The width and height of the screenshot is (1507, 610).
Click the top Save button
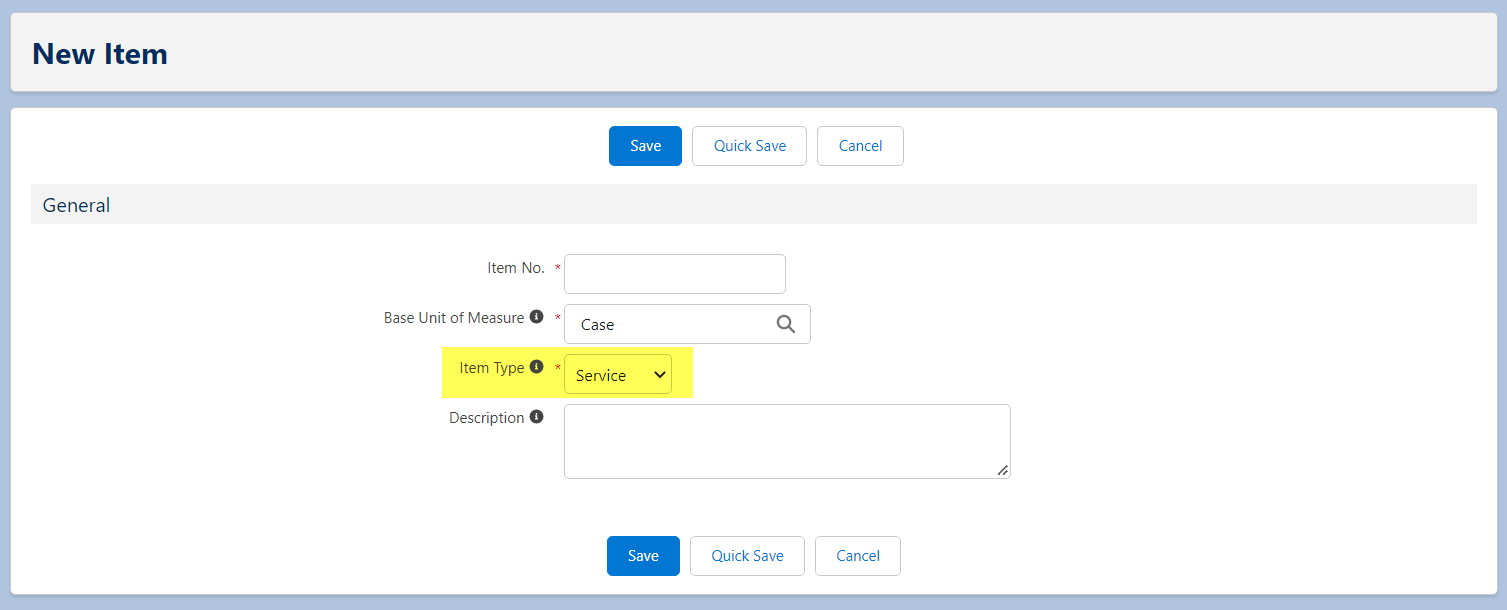coord(645,146)
